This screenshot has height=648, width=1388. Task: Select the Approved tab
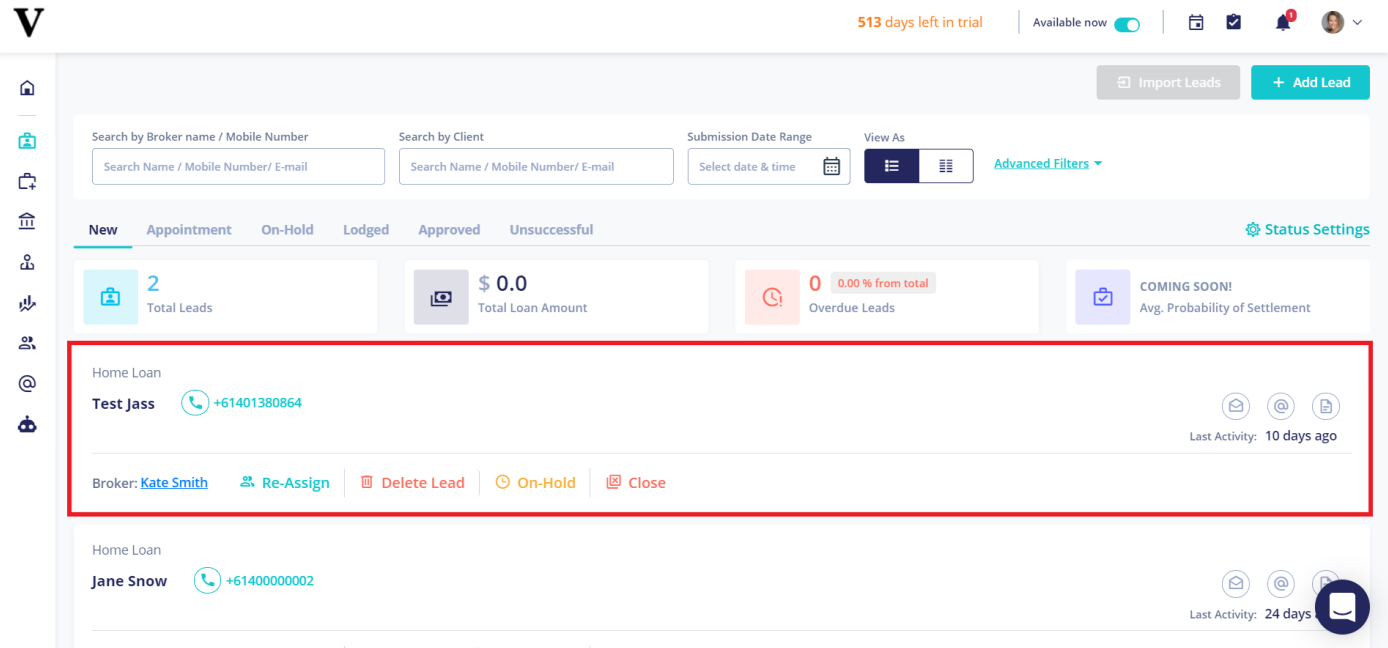(449, 229)
